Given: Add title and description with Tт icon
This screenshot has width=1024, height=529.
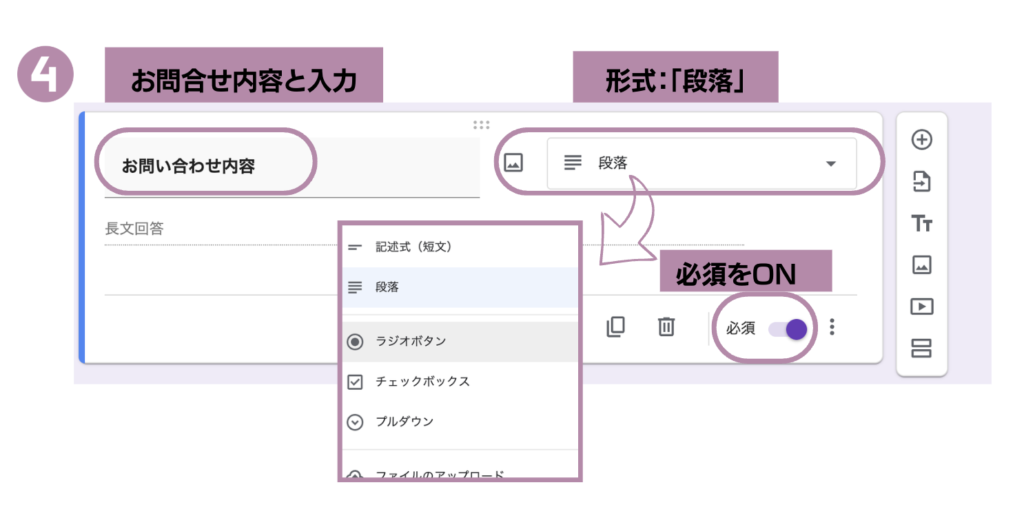Looking at the screenshot, I should tap(921, 224).
